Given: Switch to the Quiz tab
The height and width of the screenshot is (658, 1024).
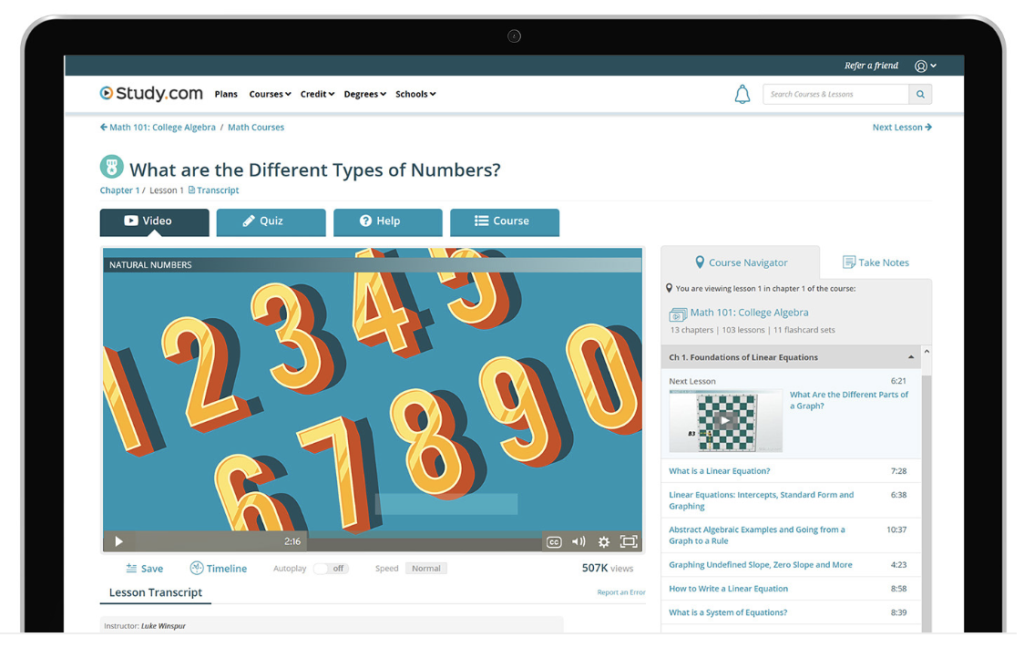Looking at the screenshot, I should [x=271, y=221].
